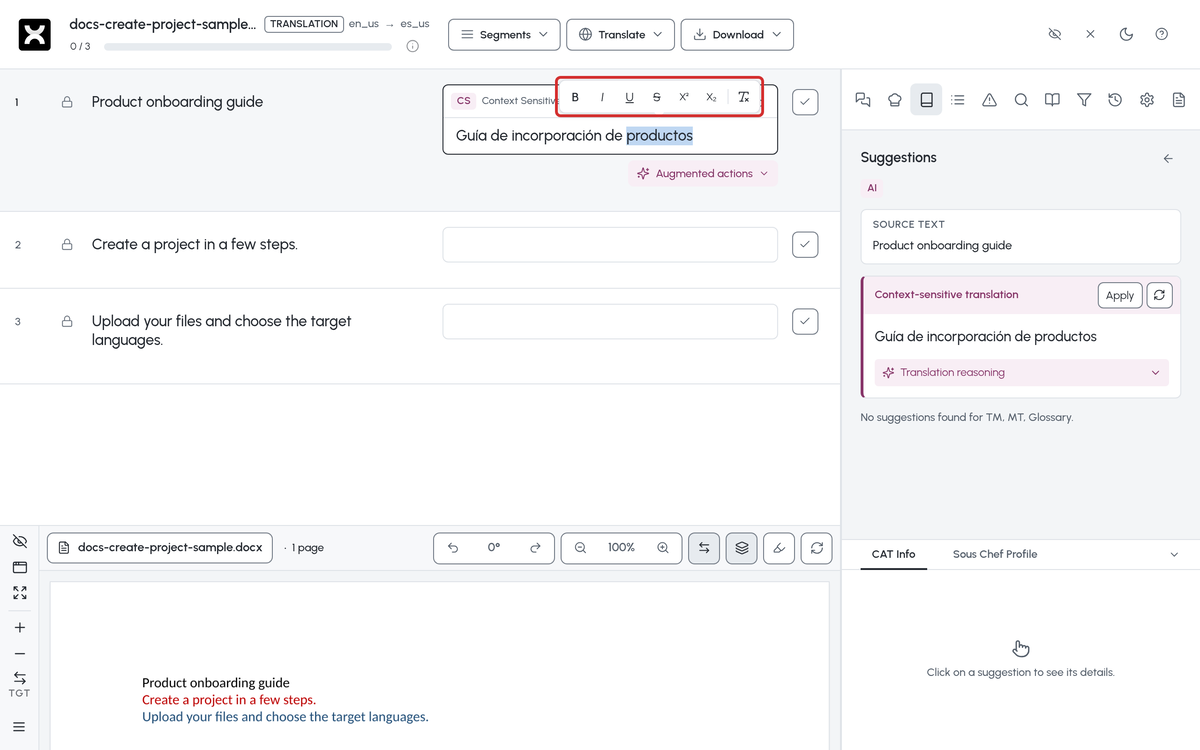This screenshot has width=1200, height=750.
Task: Apply strikethrough formatting
Action: tap(656, 97)
